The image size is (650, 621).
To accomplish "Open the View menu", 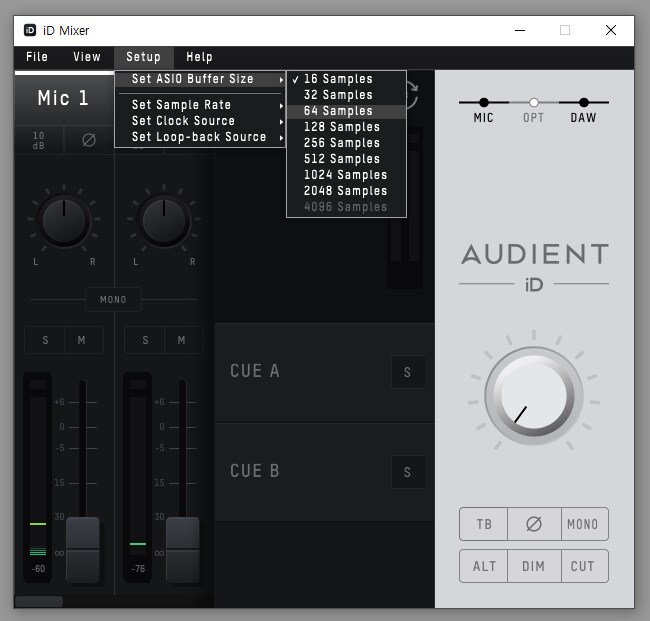I will pyautogui.click(x=87, y=57).
